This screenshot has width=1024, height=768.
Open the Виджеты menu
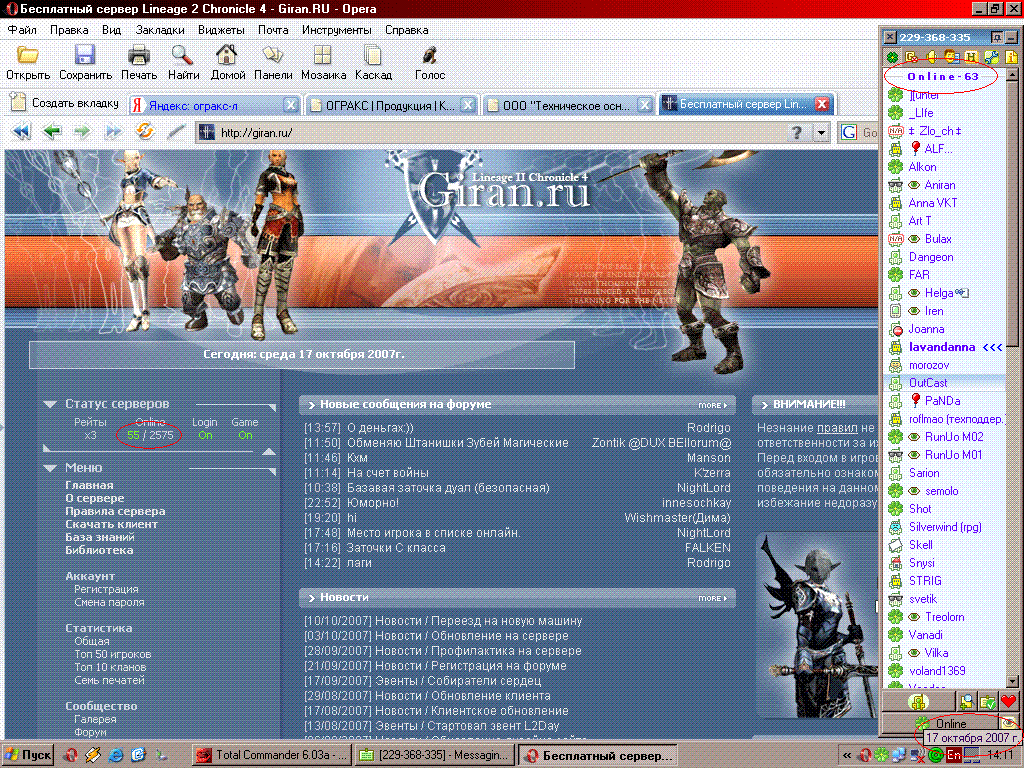pos(221,30)
